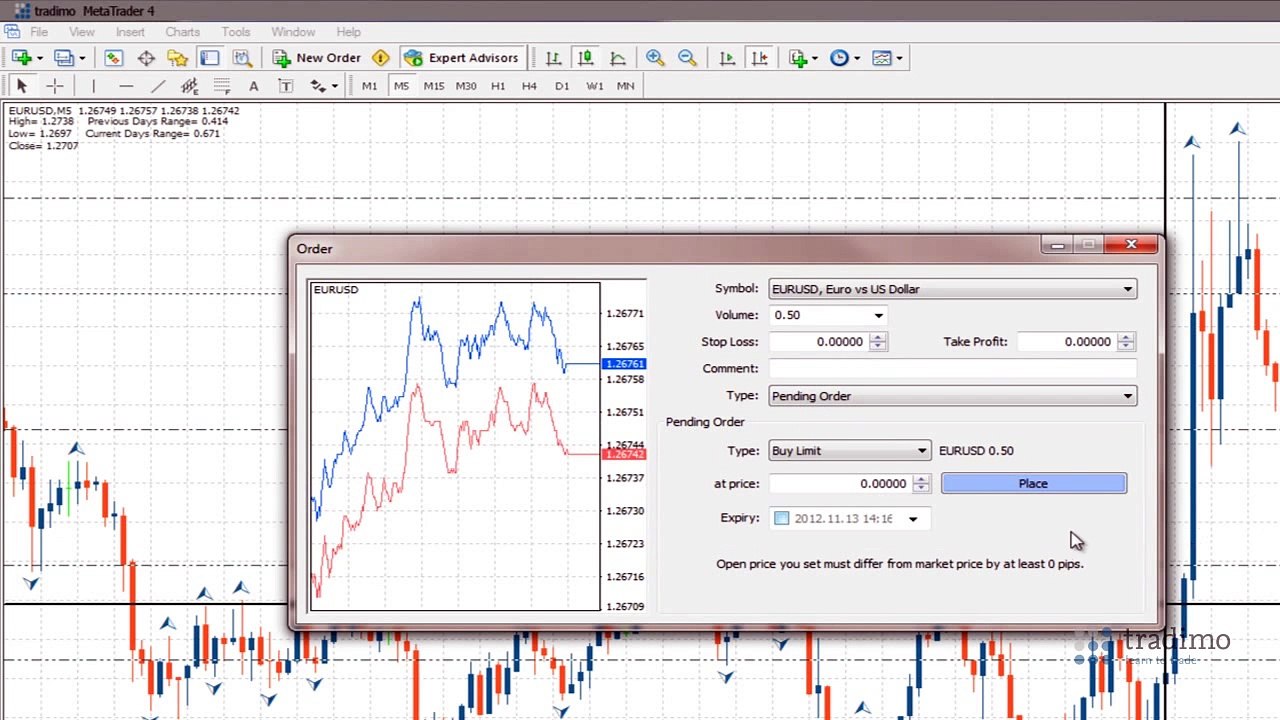Switch to D1 timeframe
The height and width of the screenshot is (720, 1280).
[x=562, y=86]
